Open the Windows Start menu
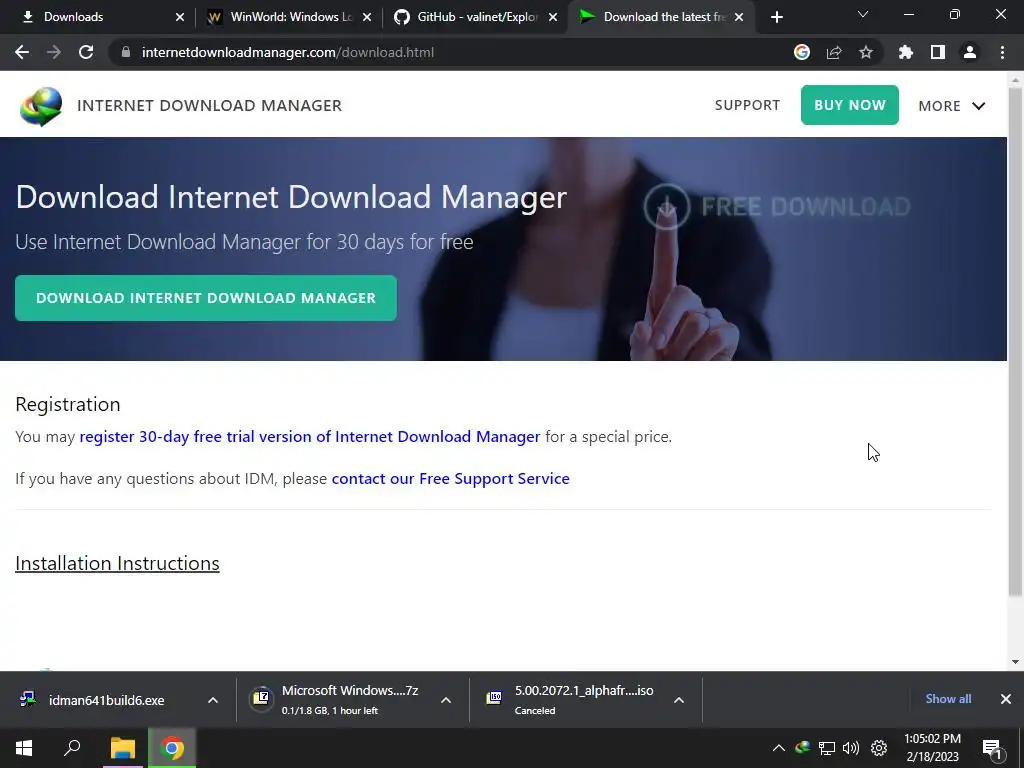1024x768 pixels. coord(24,748)
